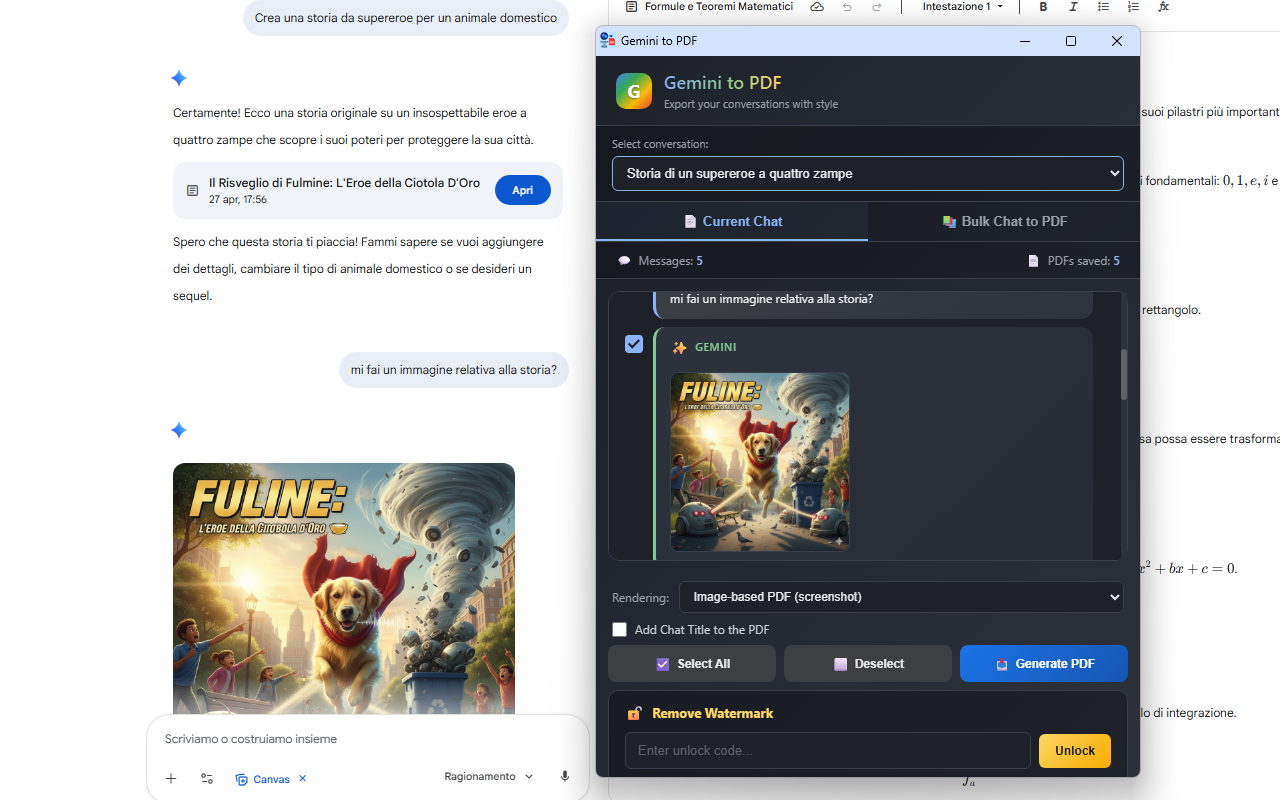This screenshot has width=1280, height=800.
Task: Click the undo arrow in document toolbar
Action: tap(847, 7)
